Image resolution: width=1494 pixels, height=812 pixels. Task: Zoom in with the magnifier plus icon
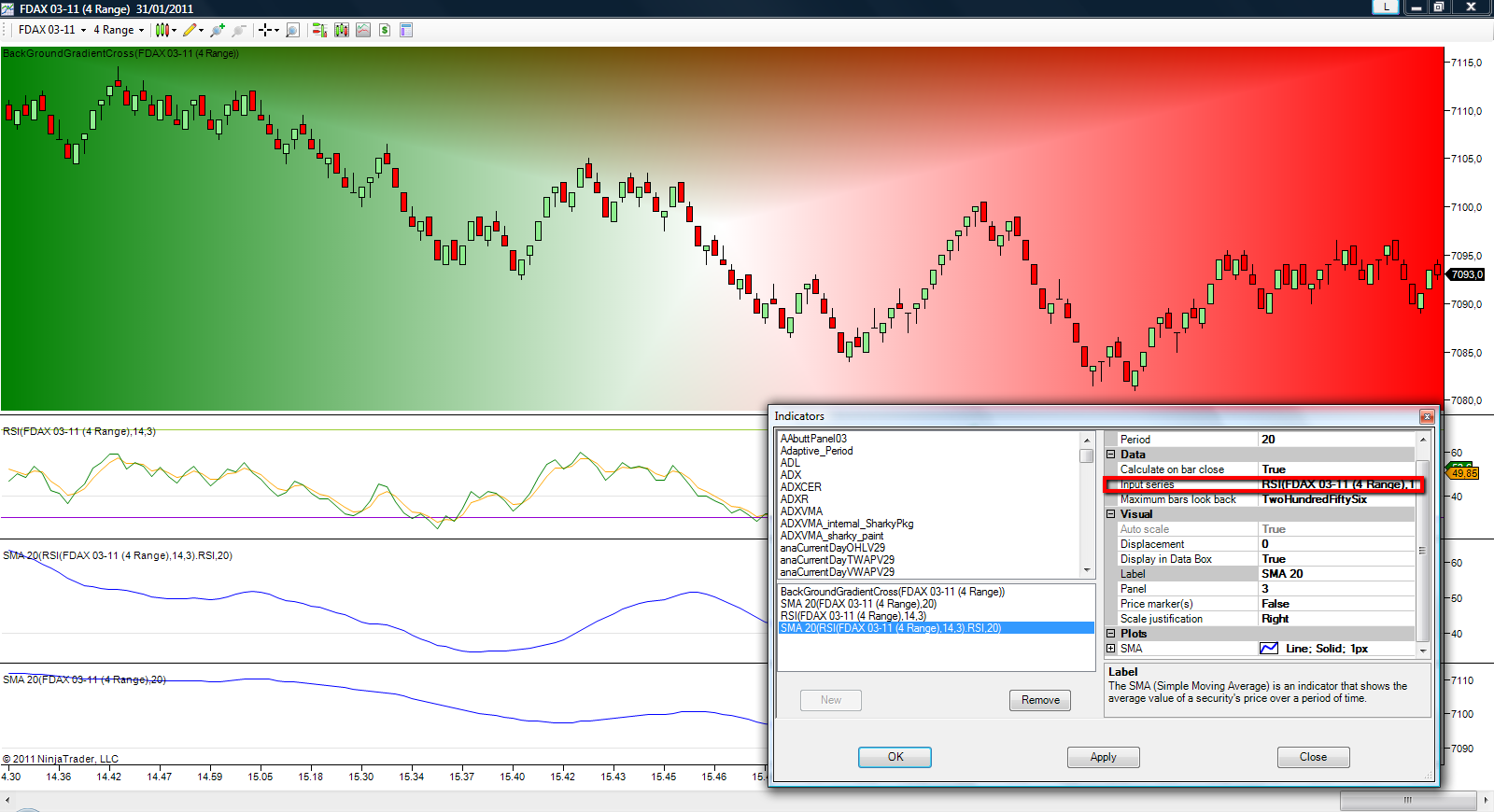pos(218,30)
